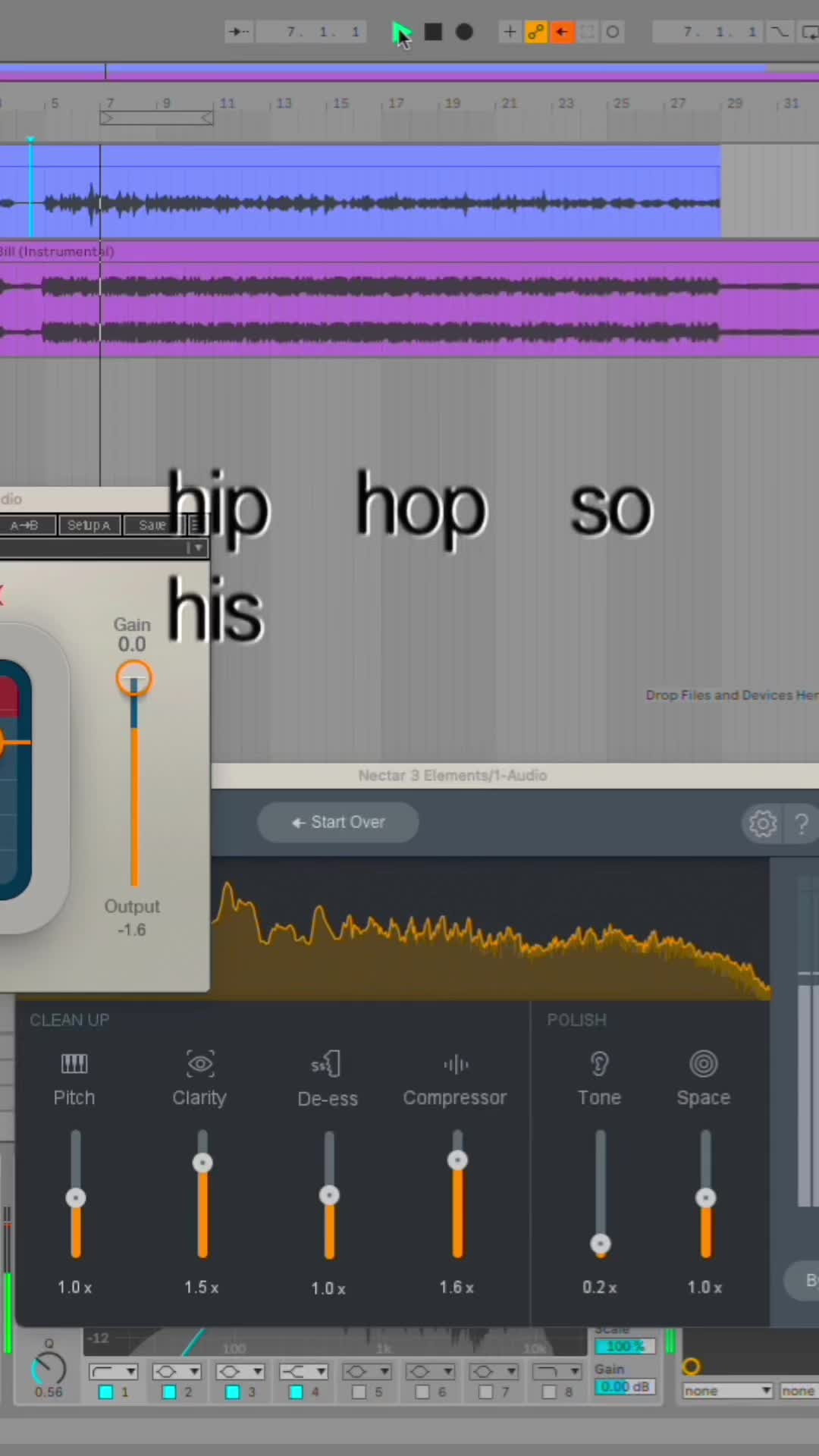Click the EQ Gain 0.00 dB field
This screenshot has width=819, height=1456.
(625, 1386)
